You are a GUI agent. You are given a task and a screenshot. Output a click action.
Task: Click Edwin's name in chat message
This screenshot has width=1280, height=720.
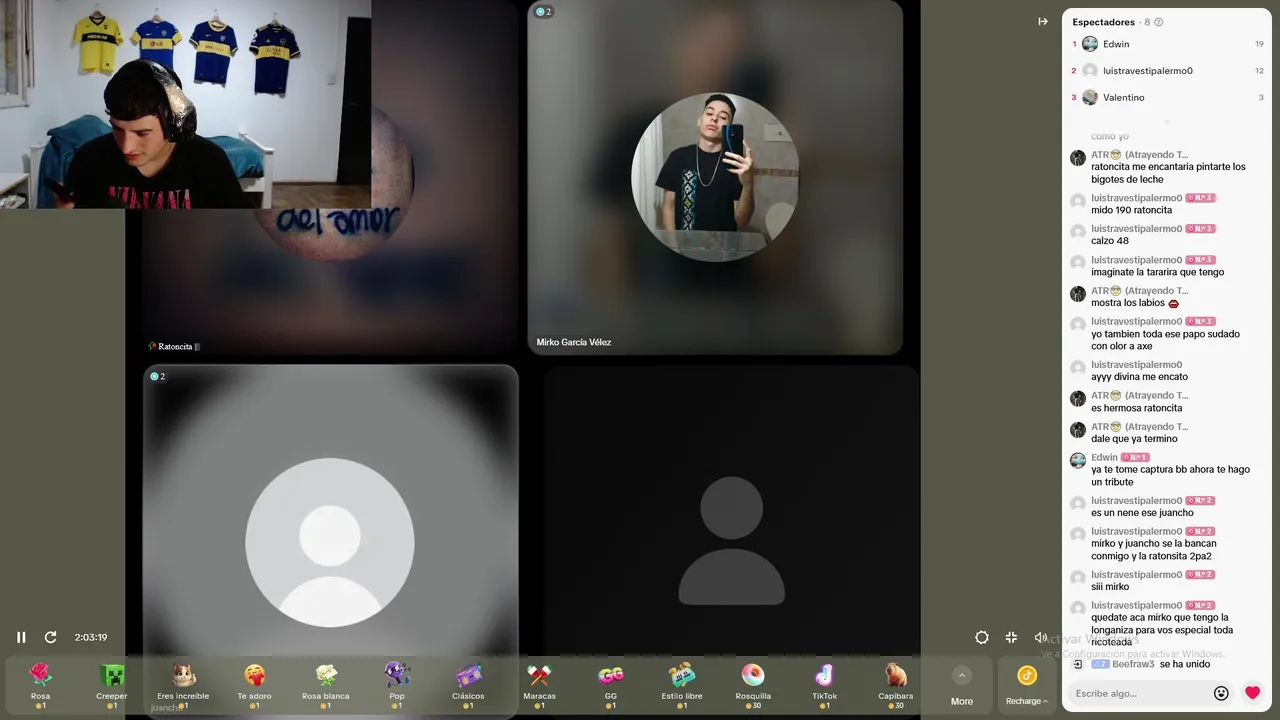pyautogui.click(x=1104, y=458)
